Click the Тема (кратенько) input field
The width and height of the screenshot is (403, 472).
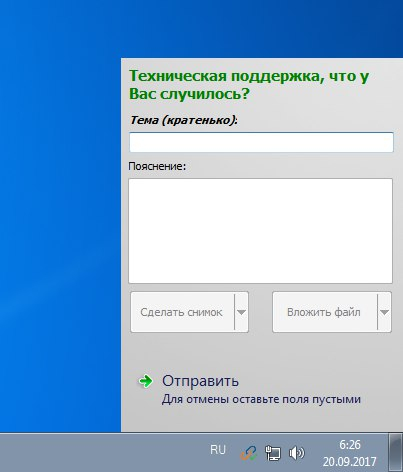click(x=261, y=142)
